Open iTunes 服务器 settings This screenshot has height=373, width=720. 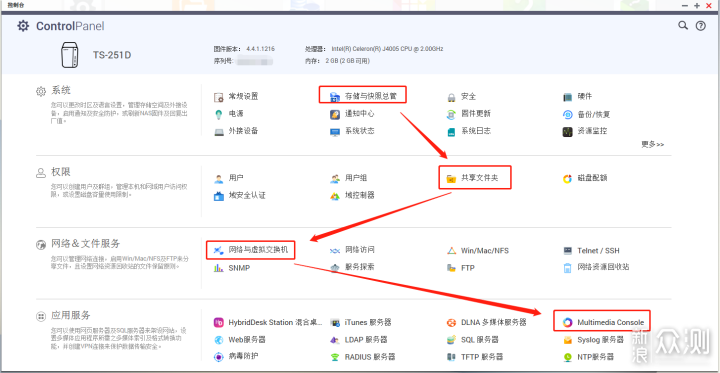pos(360,322)
